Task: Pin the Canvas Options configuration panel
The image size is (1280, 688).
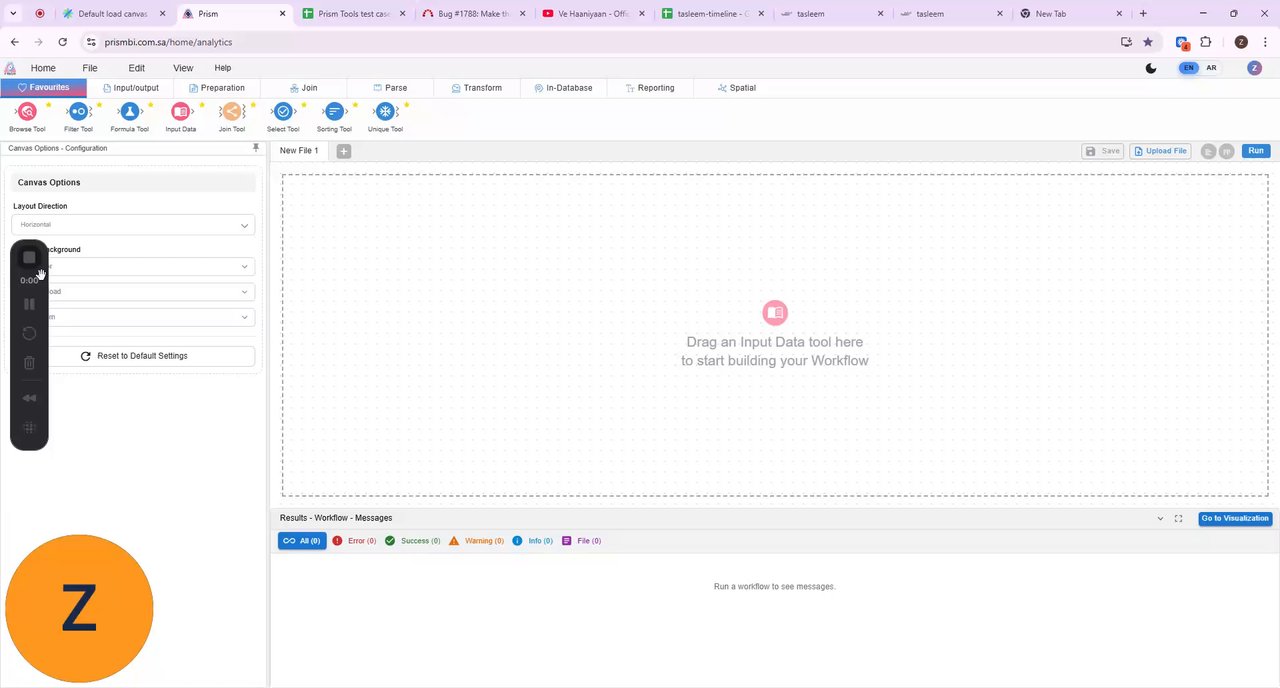Action: coord(256,148)
